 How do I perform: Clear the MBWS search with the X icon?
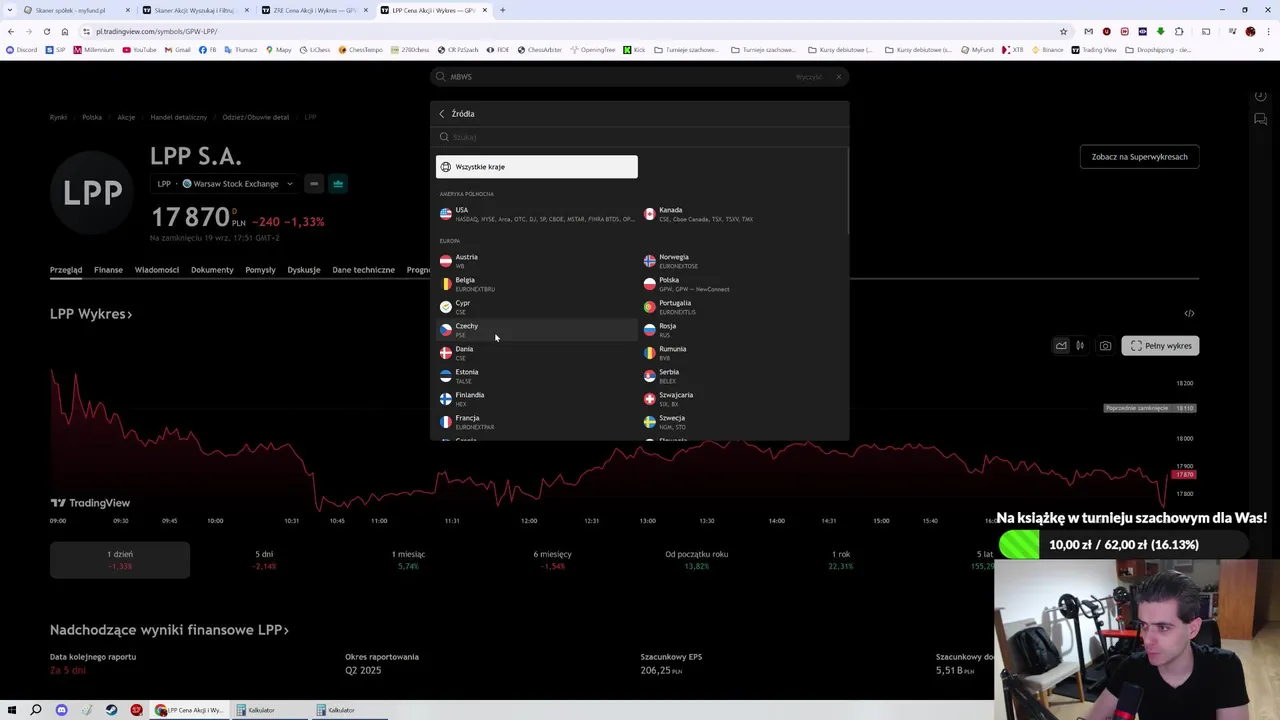(x=839, y=77)
